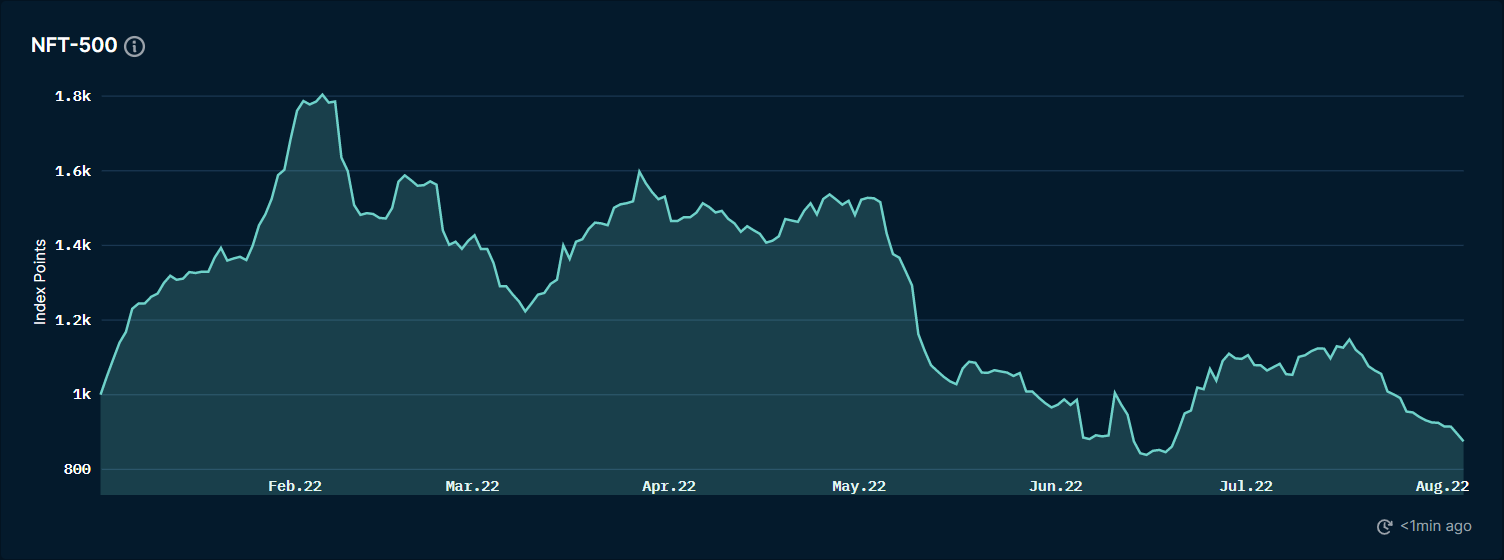This screenshot has width=1504, height=560.
Task: Click the '<1min ago' update timestamp
Action: [x=1435, y=526]
